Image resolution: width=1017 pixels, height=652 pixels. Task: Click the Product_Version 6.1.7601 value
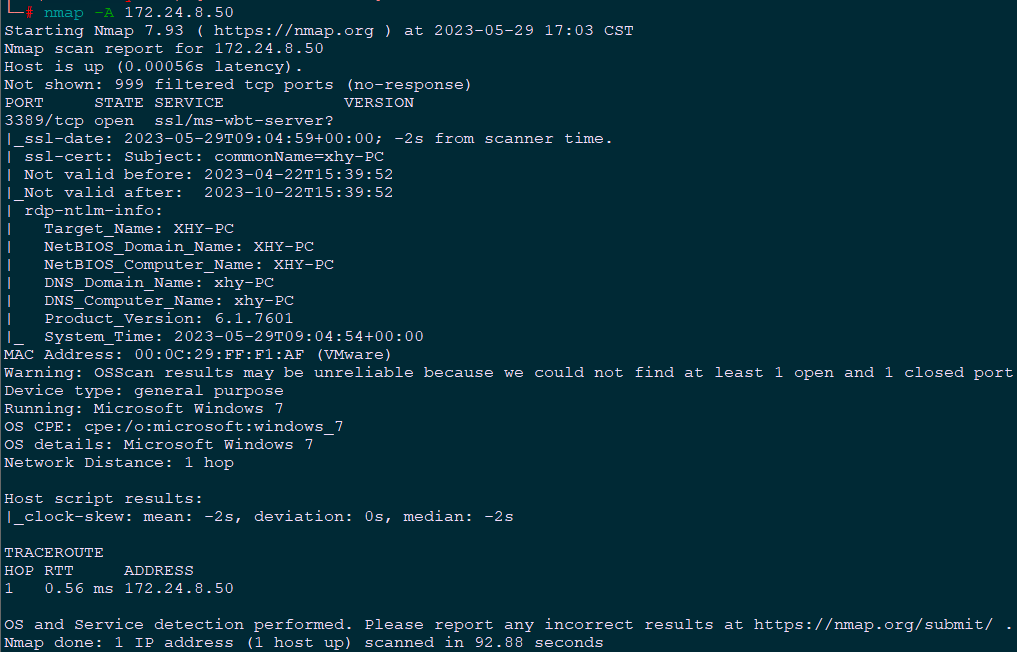(253, 318)
